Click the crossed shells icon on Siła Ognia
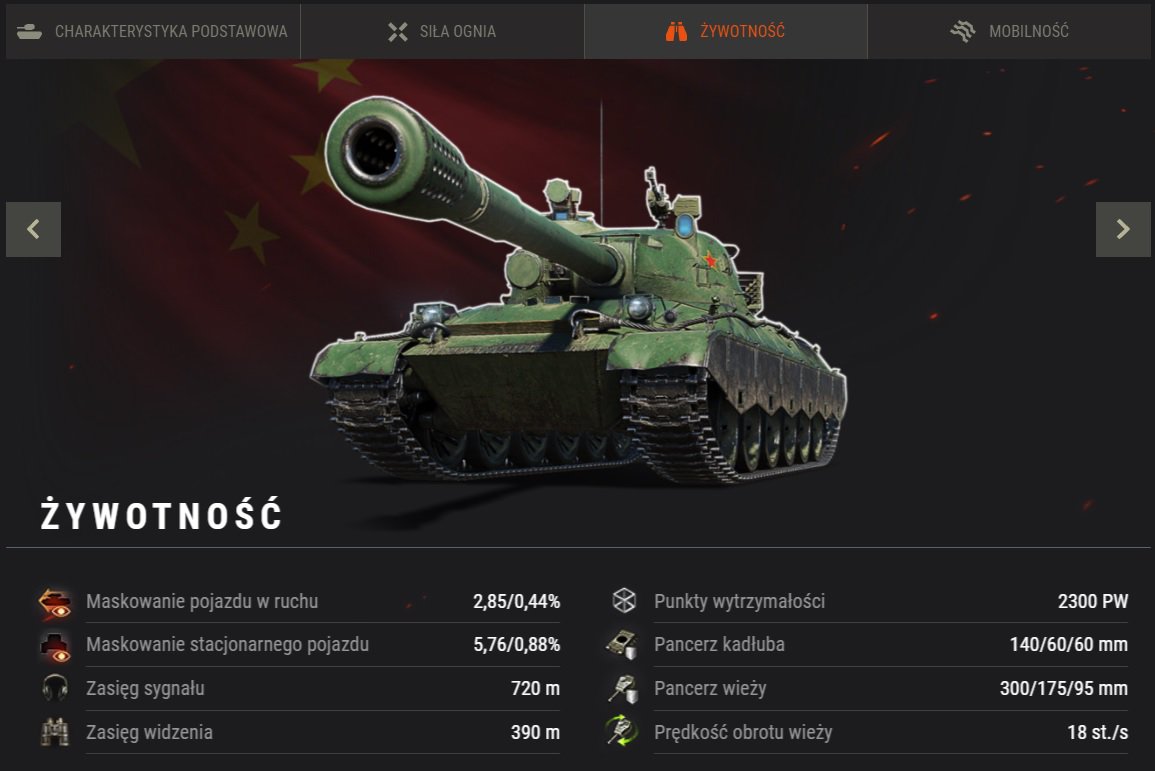 coord(398,32)
